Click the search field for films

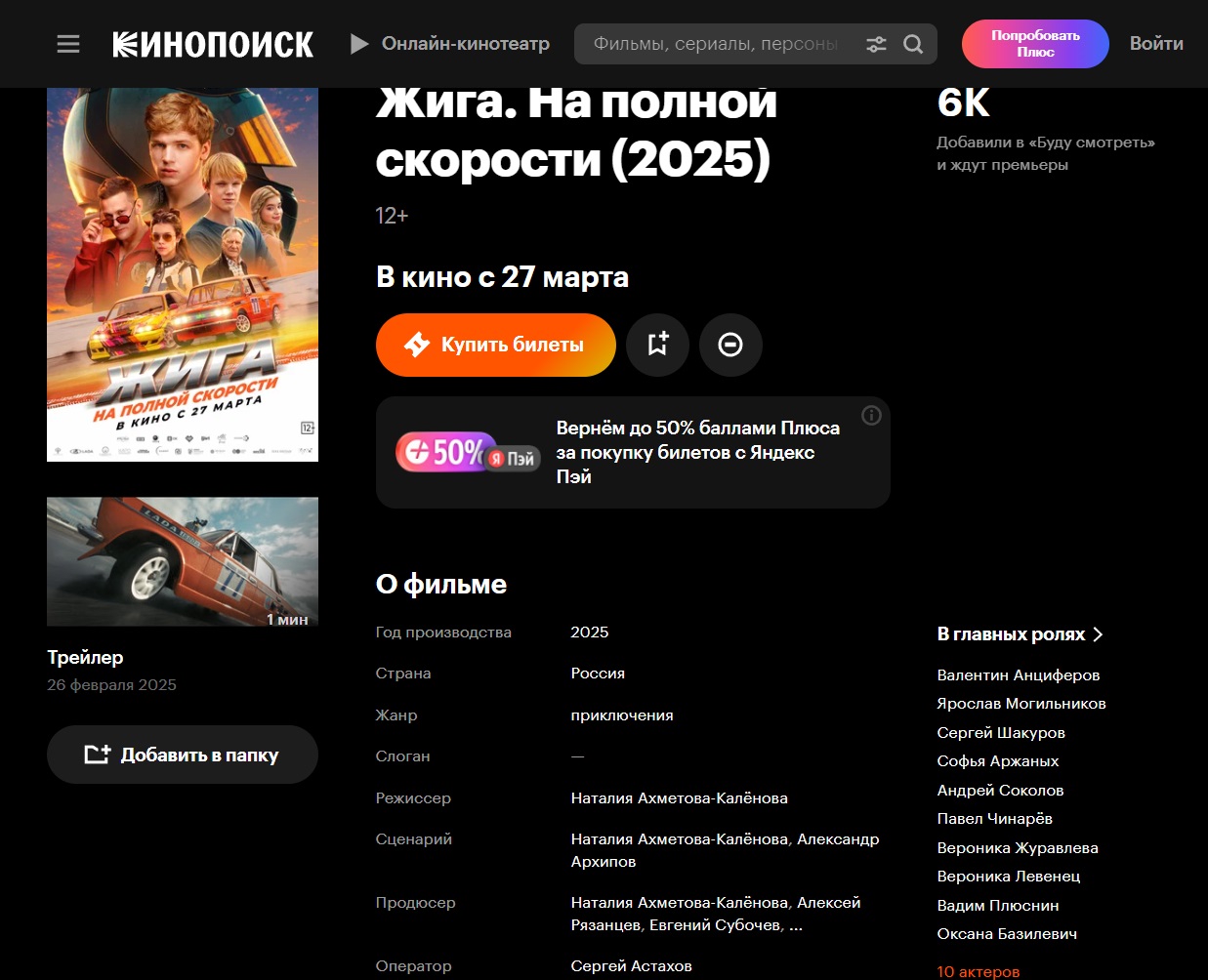pyautogui.click(x=716, y=44)
